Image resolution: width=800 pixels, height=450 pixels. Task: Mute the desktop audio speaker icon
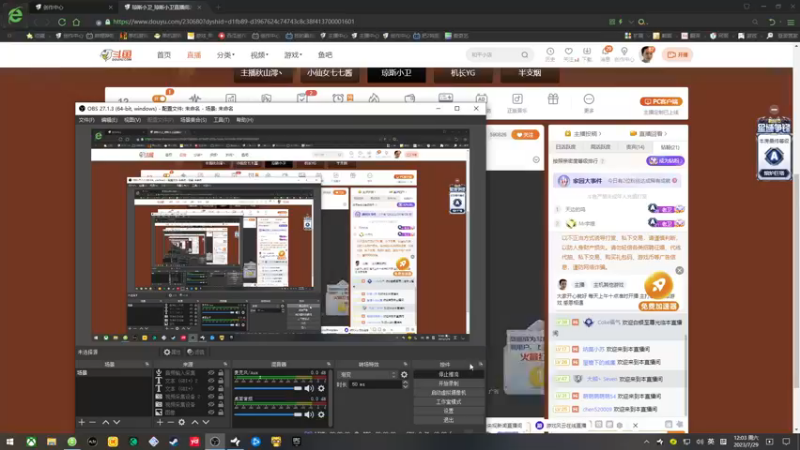click(309, 414)
